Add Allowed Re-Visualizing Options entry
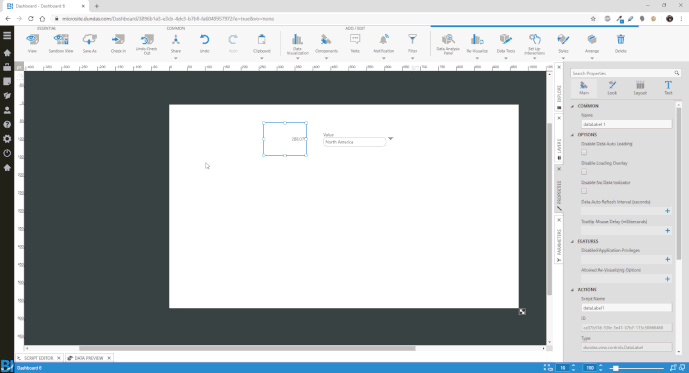 point(667,279)
